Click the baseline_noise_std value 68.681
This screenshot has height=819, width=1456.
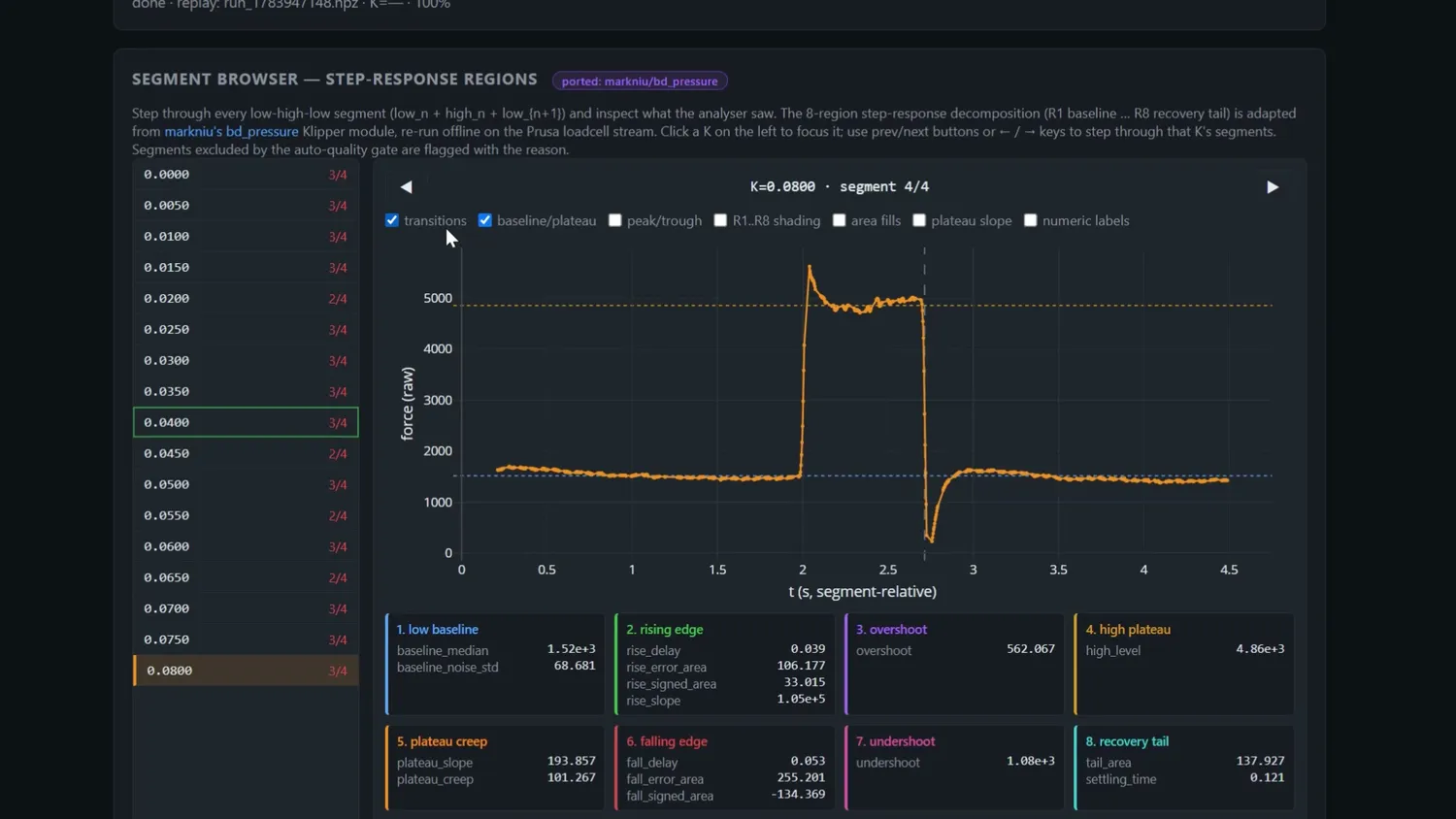(x=575, y=667)
